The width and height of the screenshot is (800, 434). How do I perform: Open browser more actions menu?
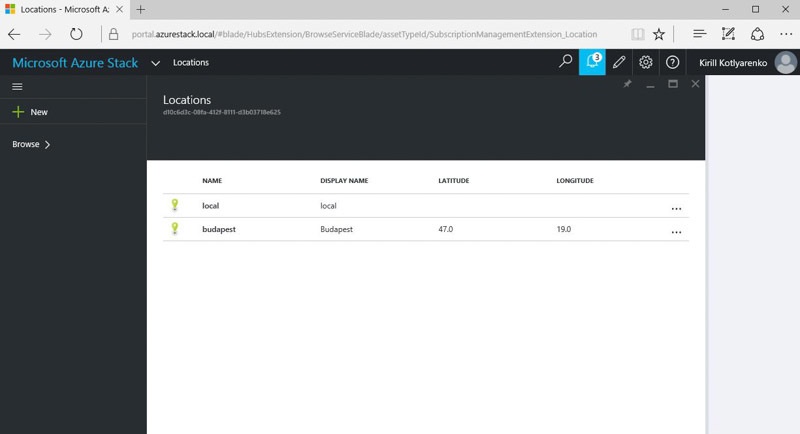786,34
